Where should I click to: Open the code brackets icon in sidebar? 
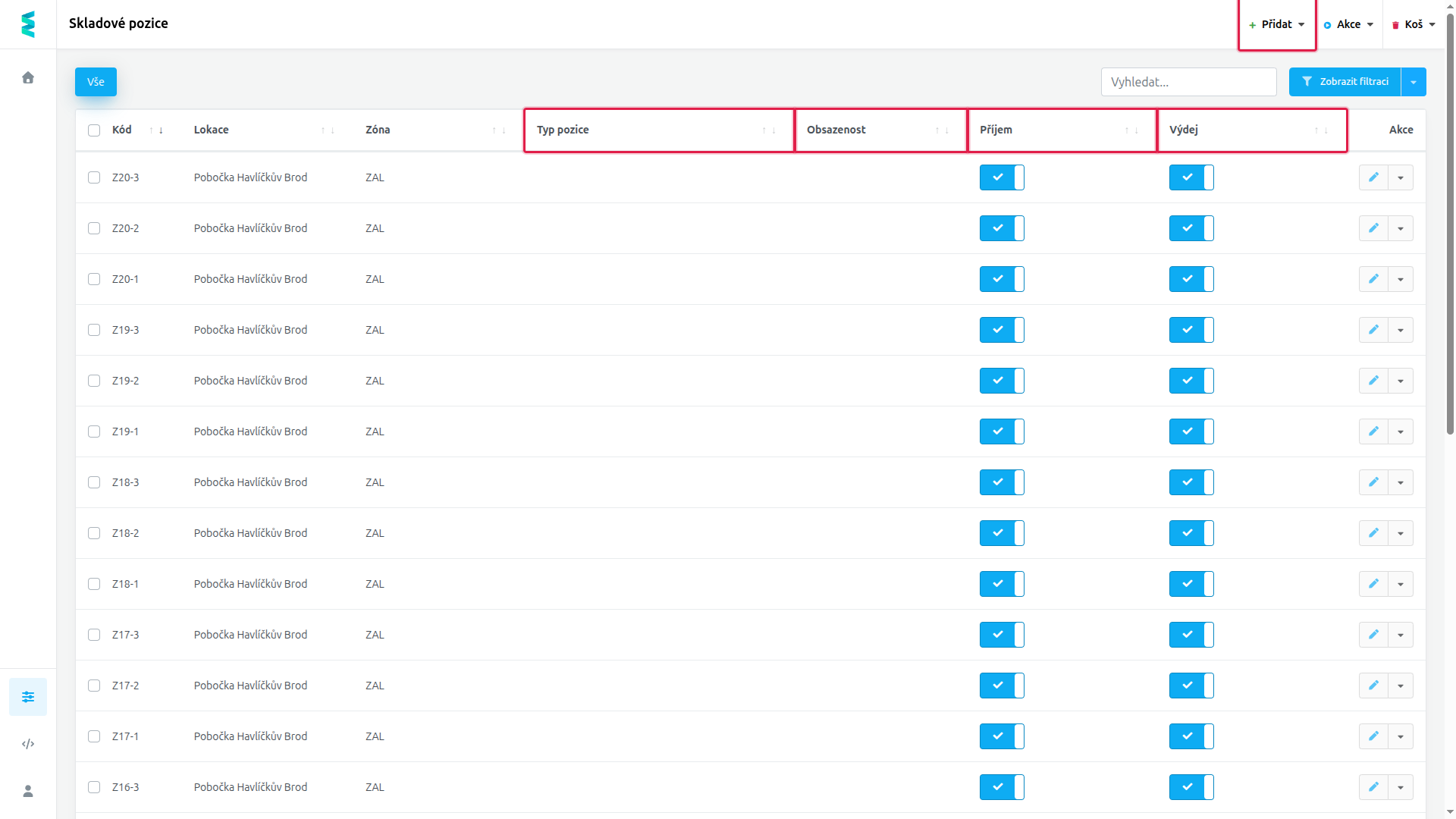coord(28,744)
